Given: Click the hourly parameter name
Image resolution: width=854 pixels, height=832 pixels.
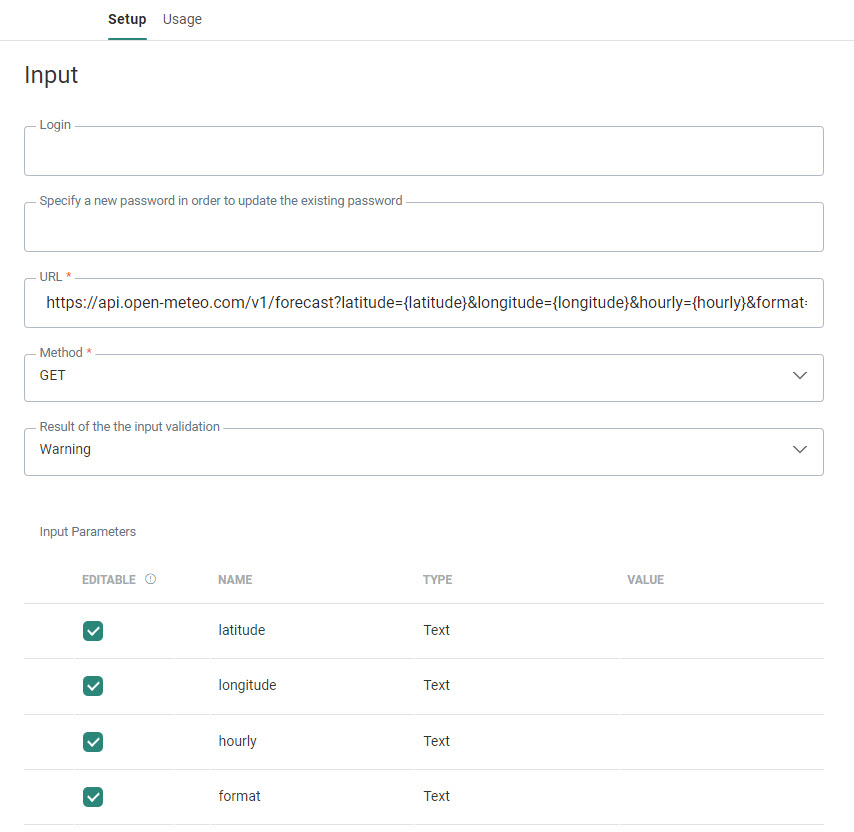Looking at the screenshot, I should click(x=237, y=741).
